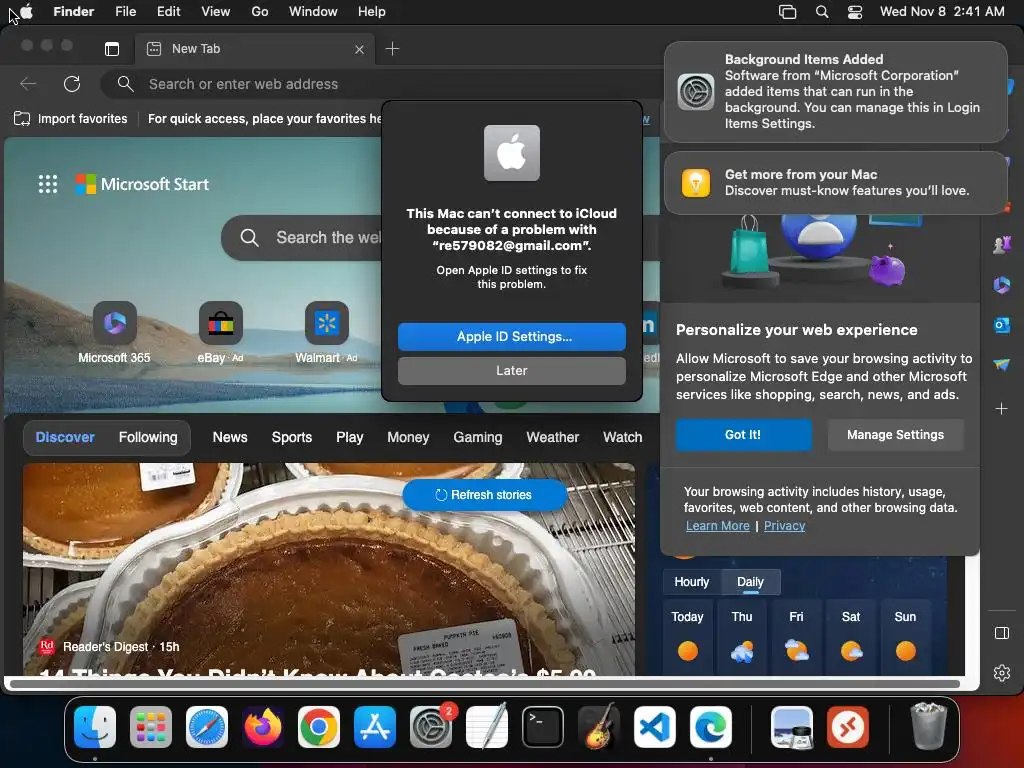Open the Money category
Viewport: 1024px width, 768px height.
408,438
